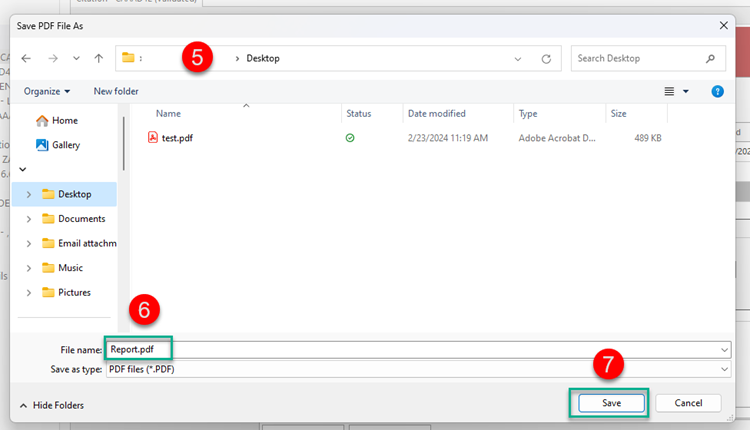The height and width of the screenshot is (430, 750).
Task: Sort by Date modified column header
Action: coord(436,114)
